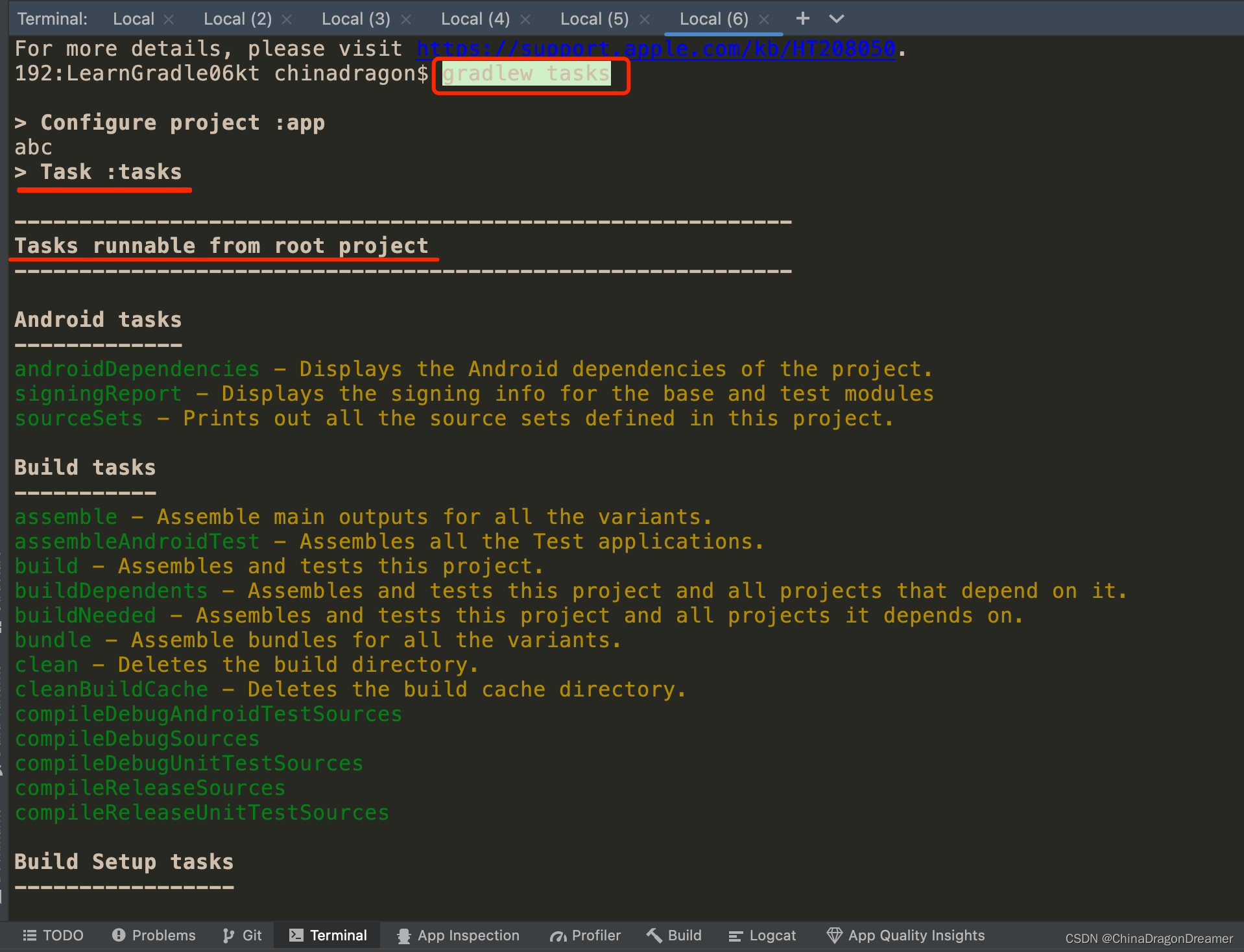Close the Local (3) terminal tab

pos(406,19)
